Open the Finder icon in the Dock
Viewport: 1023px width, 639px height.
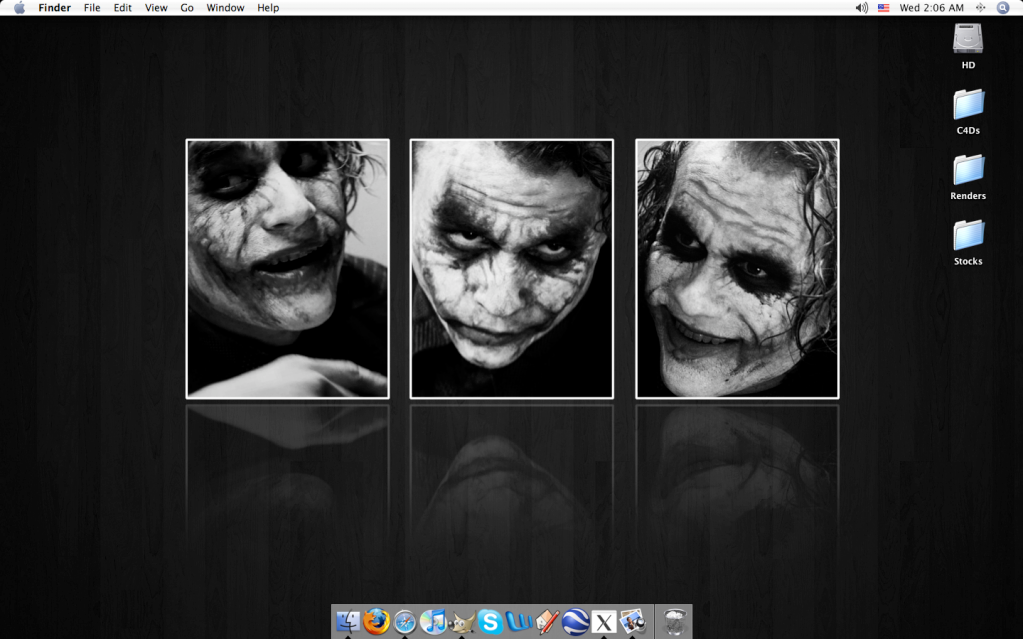tap(348, 621)
